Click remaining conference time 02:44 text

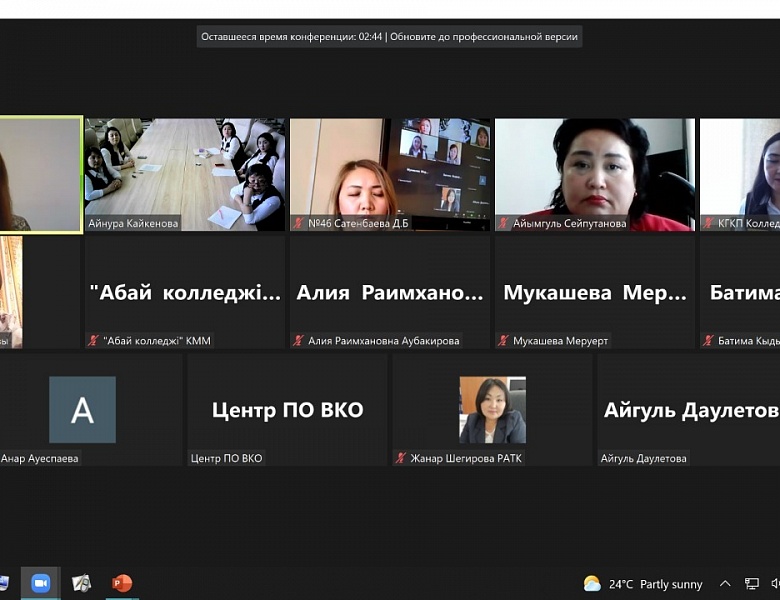[x=292, y=37]
